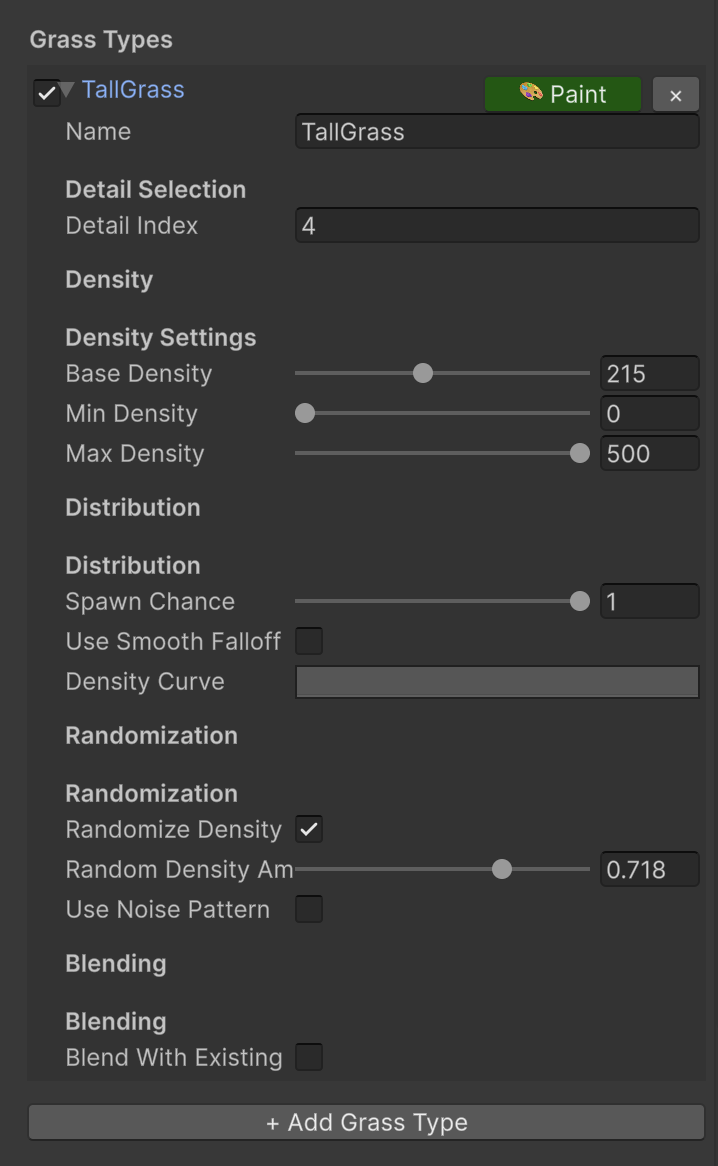Enable Use Smooth Falloff checkbox
The height and width of the screenshot is (1166, 718).
(309, 641)
